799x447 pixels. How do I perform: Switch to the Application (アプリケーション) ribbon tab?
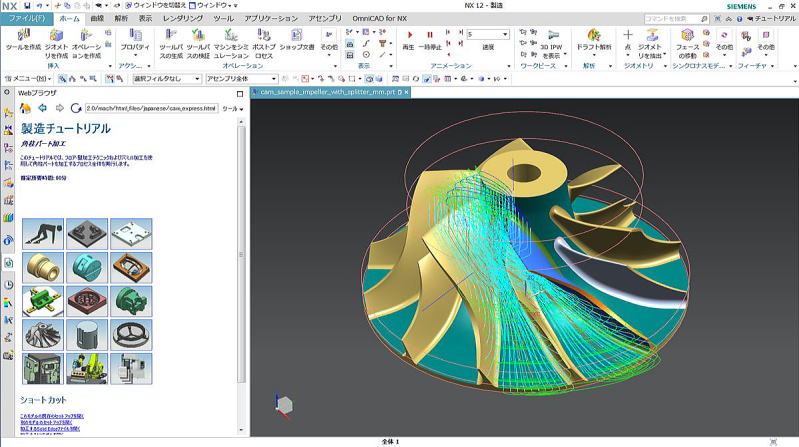(271, 18)
